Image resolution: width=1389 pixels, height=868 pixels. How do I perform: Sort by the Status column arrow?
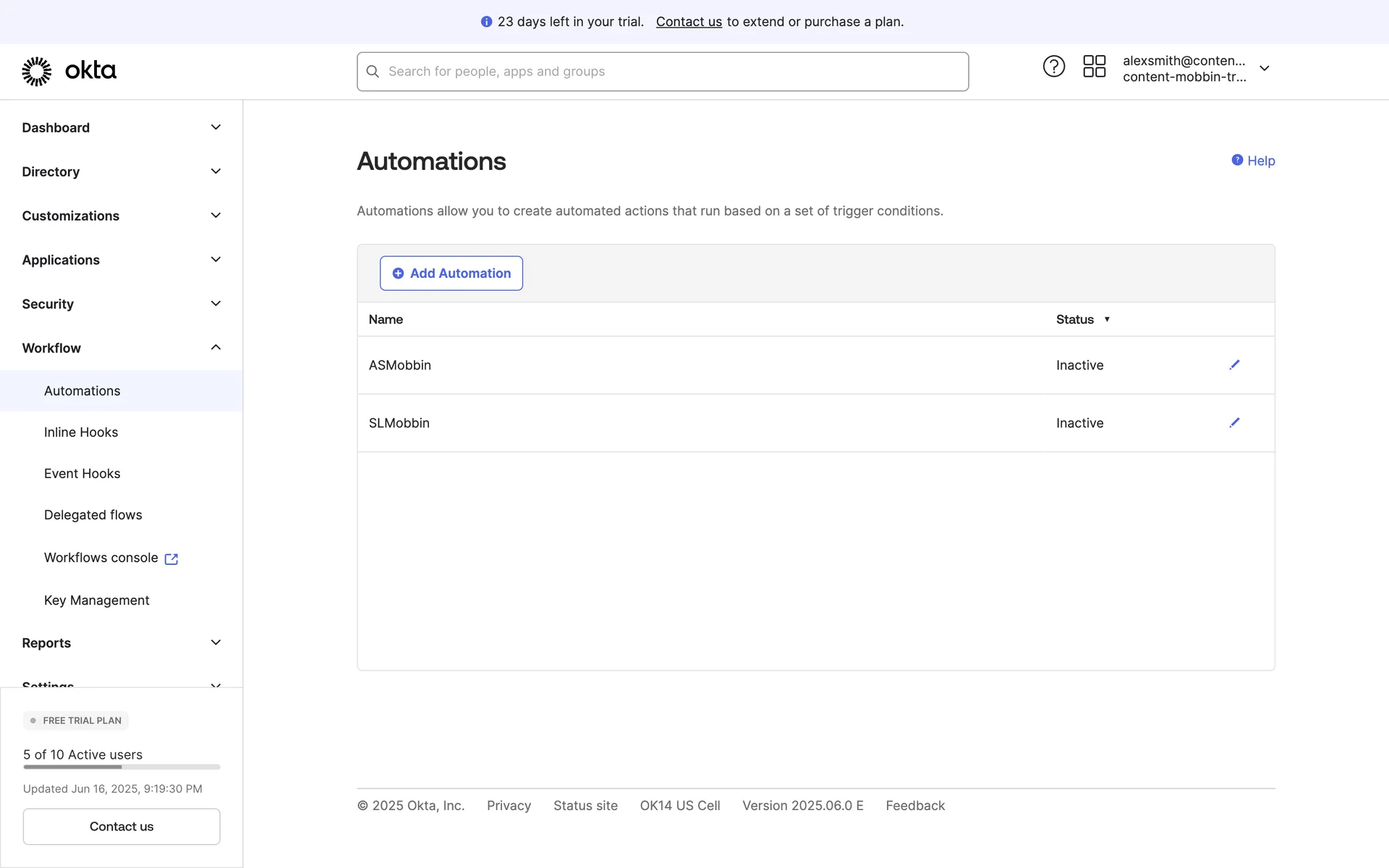1106,319
